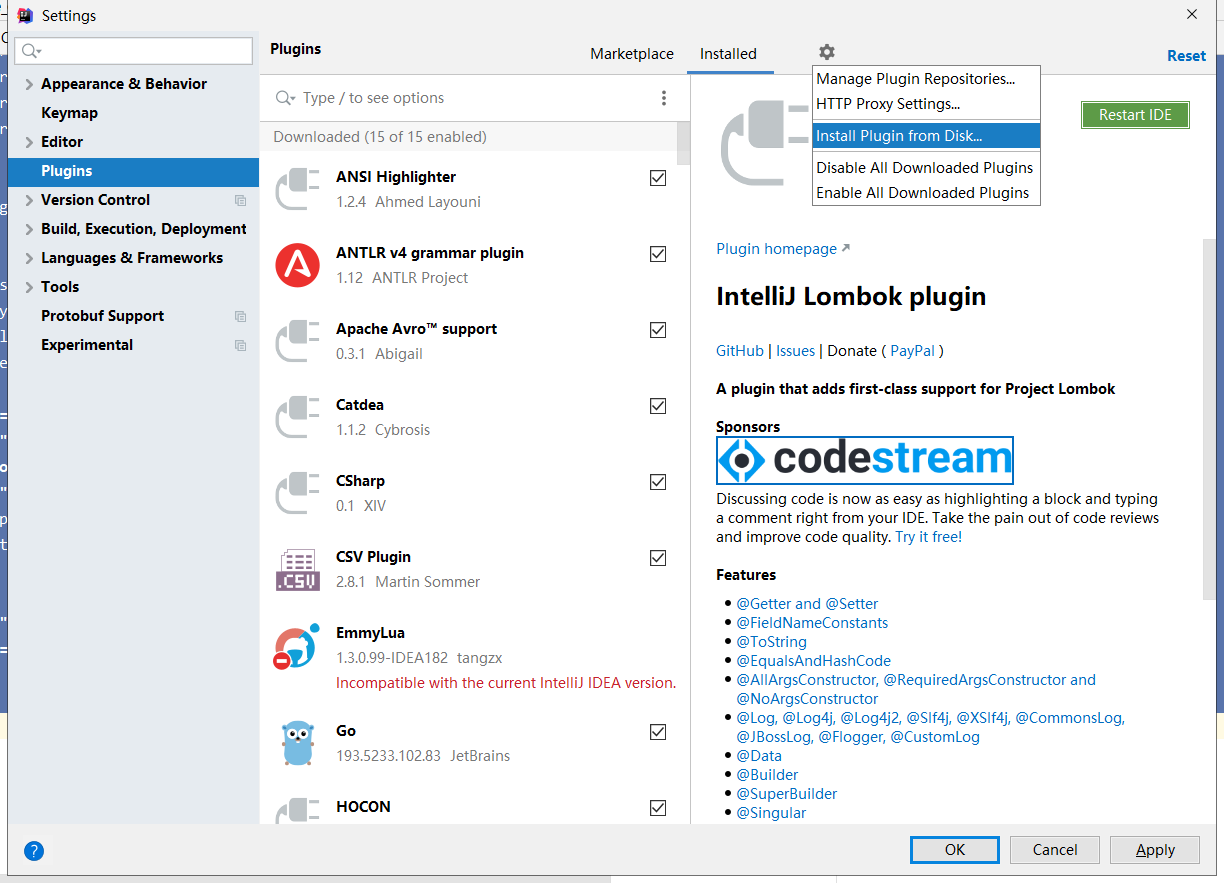The width and height of the screenshot is (1224, 883).
Task: Click the Apply button
Action: pyautogui.click(x=1155, y=850)
